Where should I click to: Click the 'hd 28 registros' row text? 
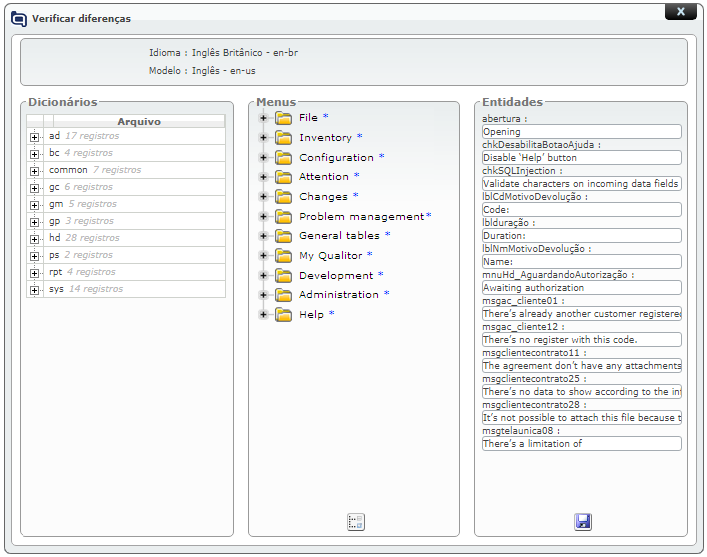(84, 238)
